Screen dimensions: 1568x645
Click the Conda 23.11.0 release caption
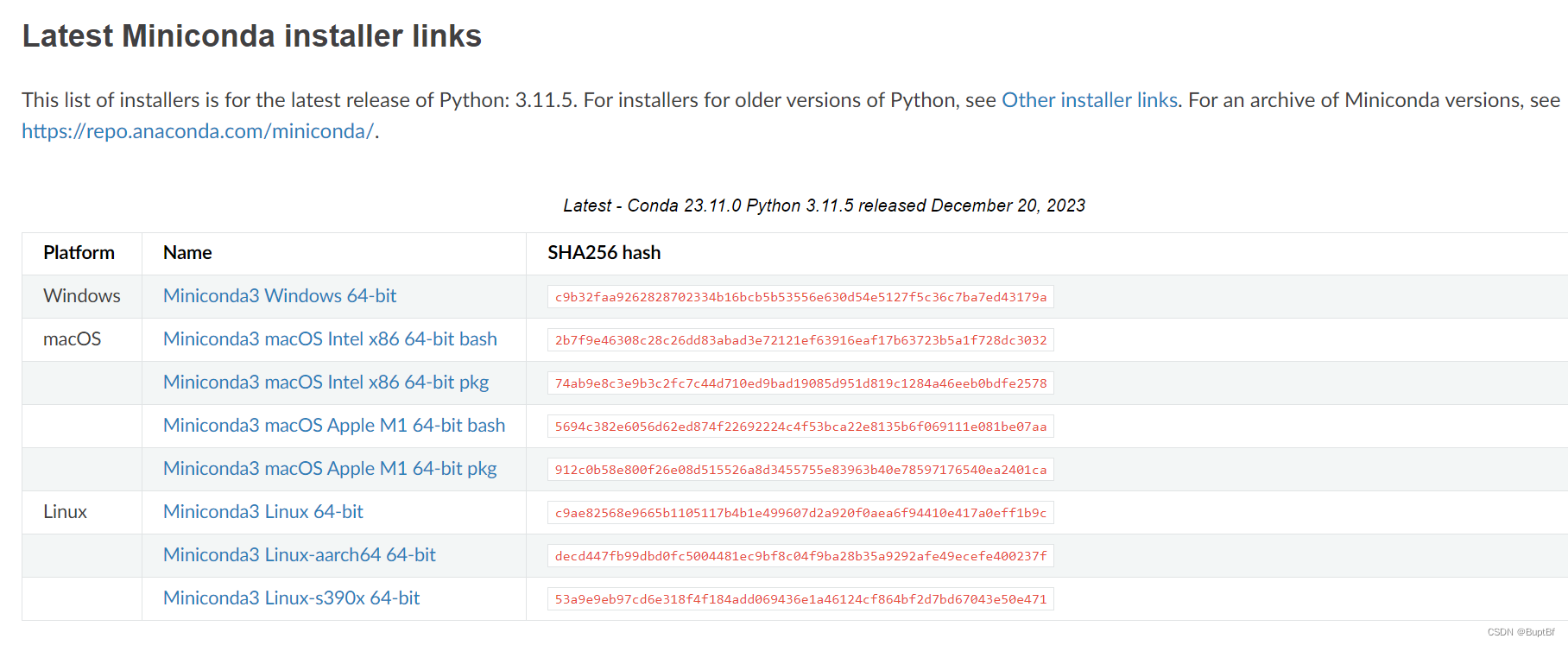pyautogui.click(x=824, y=206)
